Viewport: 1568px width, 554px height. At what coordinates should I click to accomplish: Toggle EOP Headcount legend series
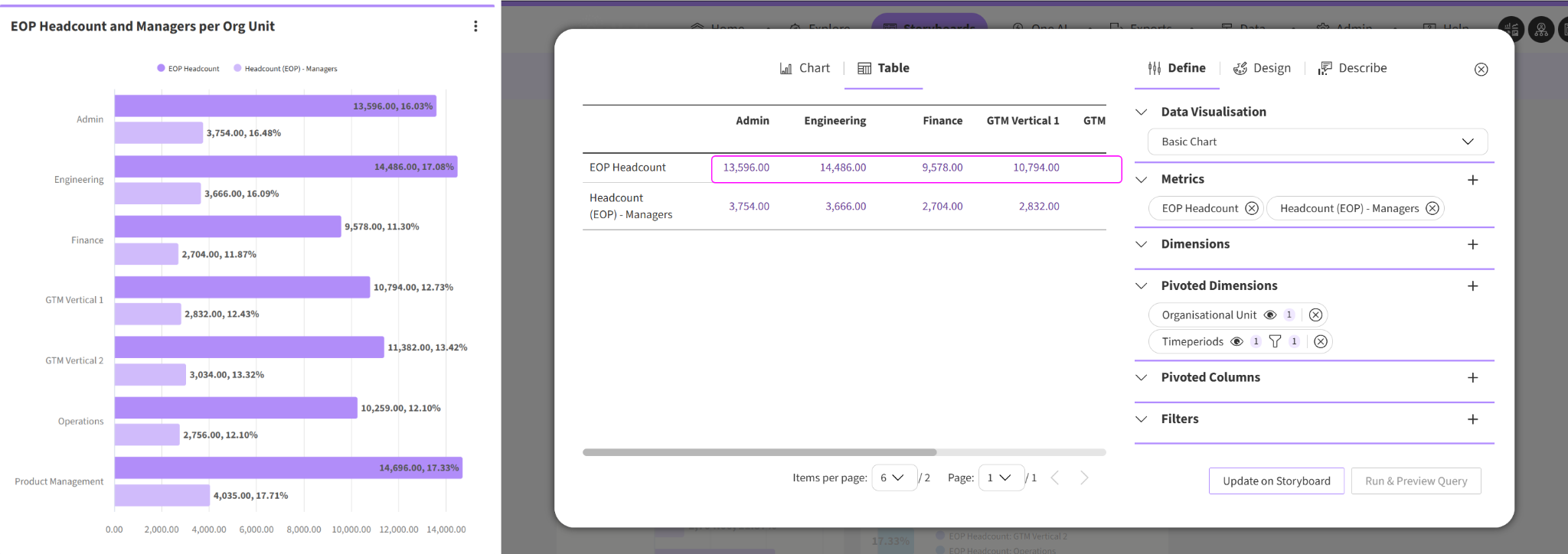(x=188, y=69)
